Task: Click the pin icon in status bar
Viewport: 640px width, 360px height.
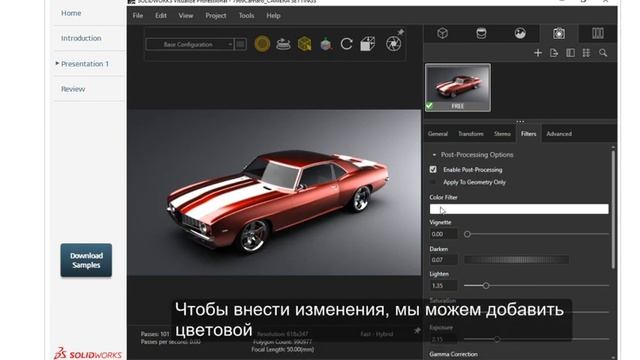Action: (x=417, y=330)
